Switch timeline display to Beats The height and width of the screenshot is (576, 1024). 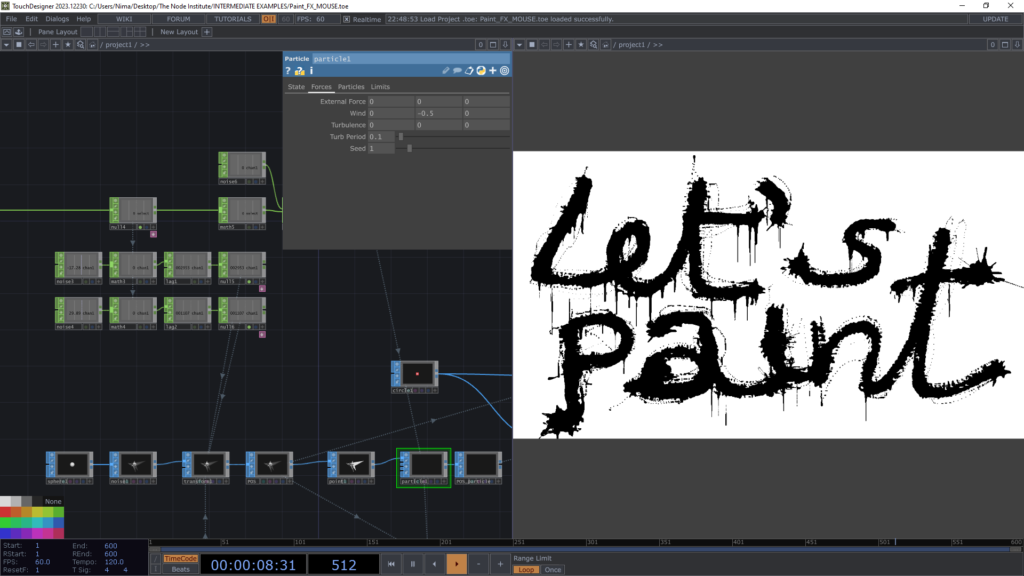[180, 569]
